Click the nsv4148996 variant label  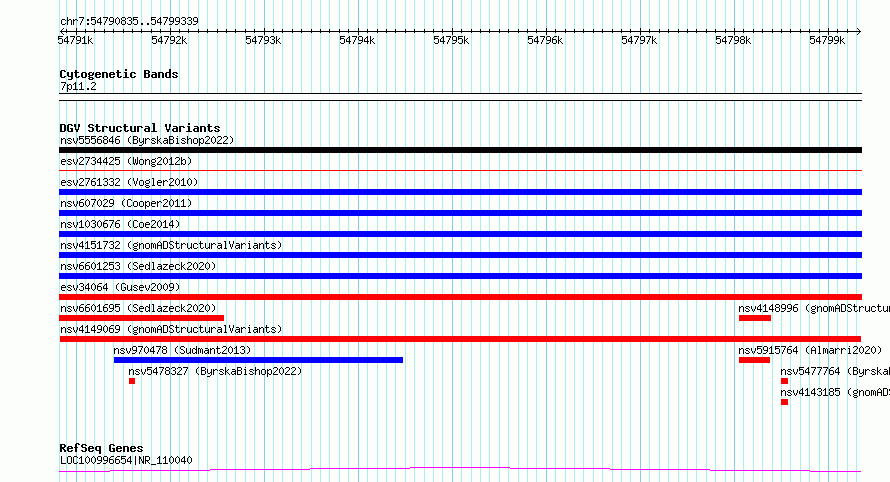[x=814, y=308]
